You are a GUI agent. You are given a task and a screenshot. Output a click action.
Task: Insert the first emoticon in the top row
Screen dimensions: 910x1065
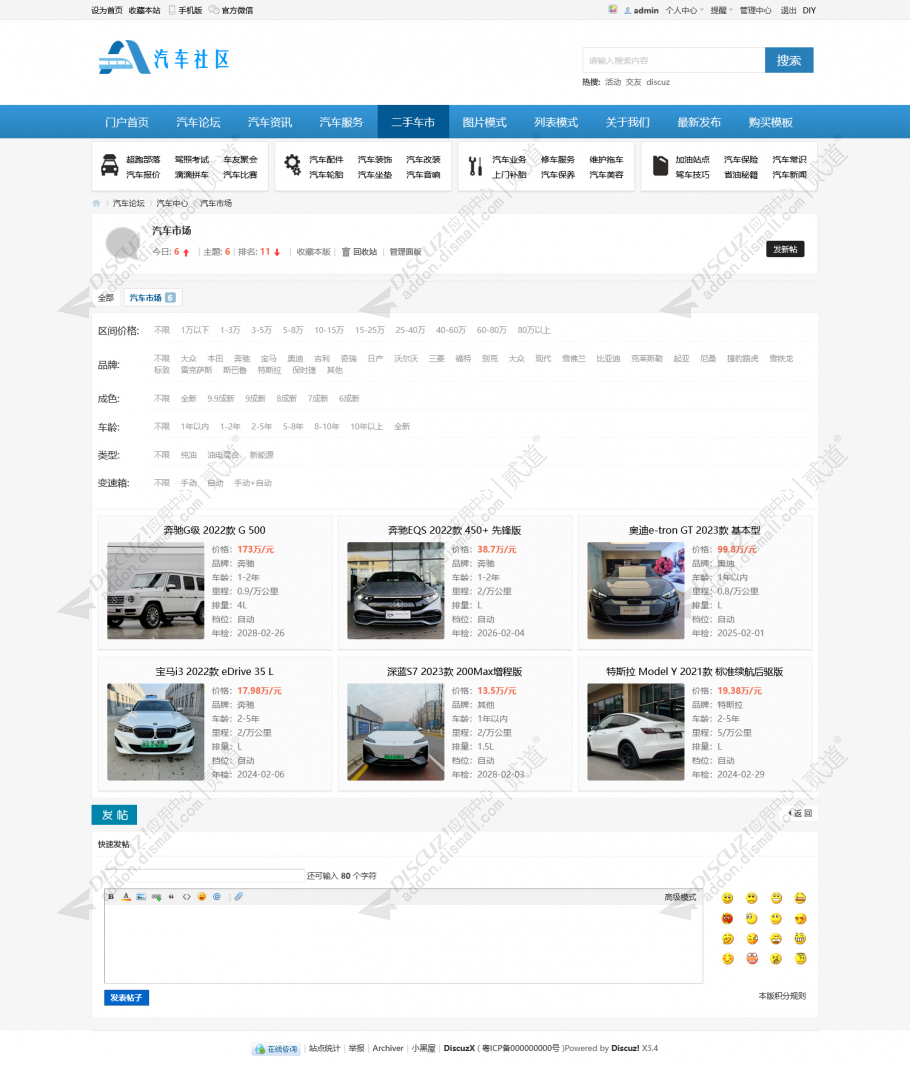tap(728, 898)
